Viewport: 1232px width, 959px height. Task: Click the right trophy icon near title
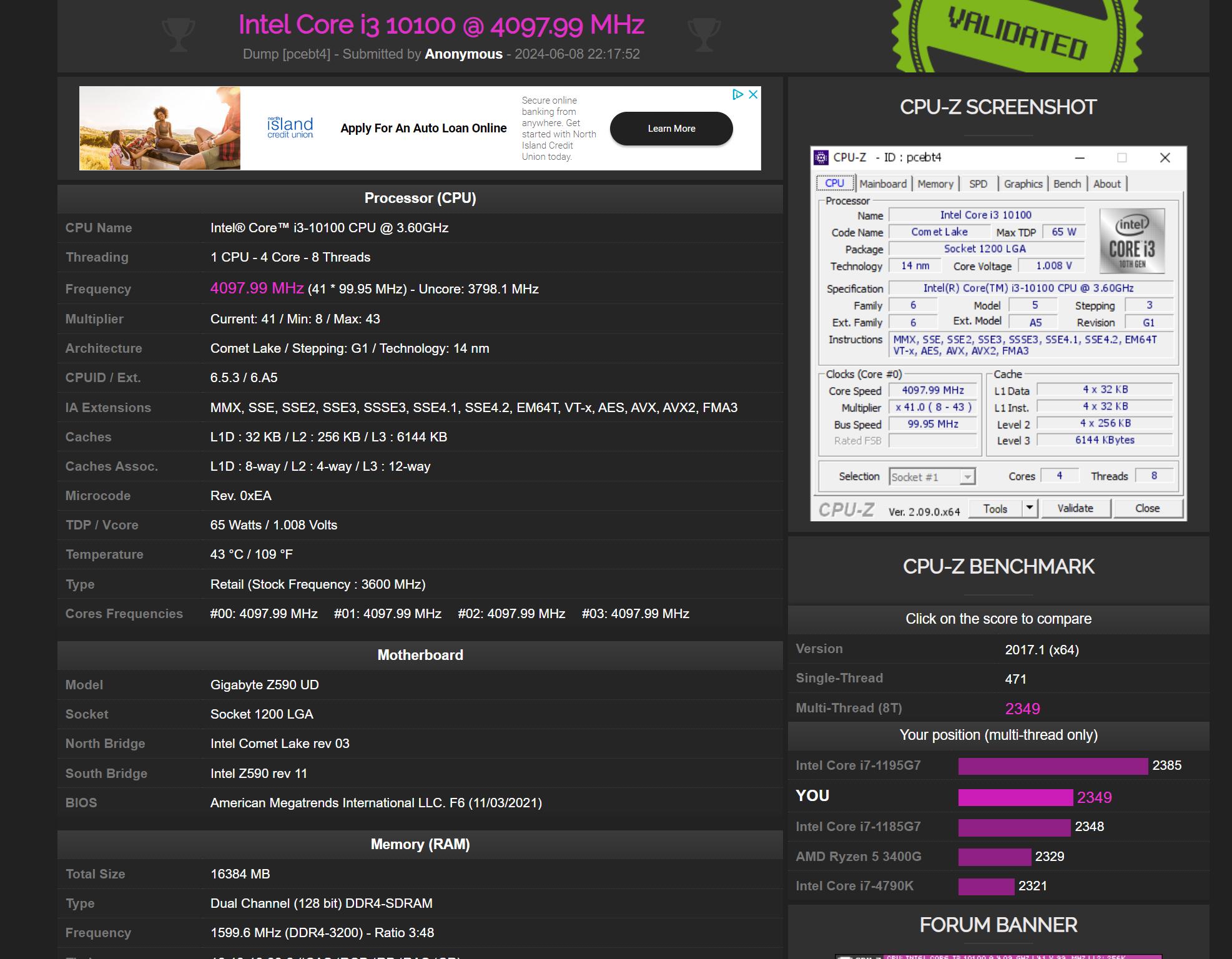click(x=704, y=35)
